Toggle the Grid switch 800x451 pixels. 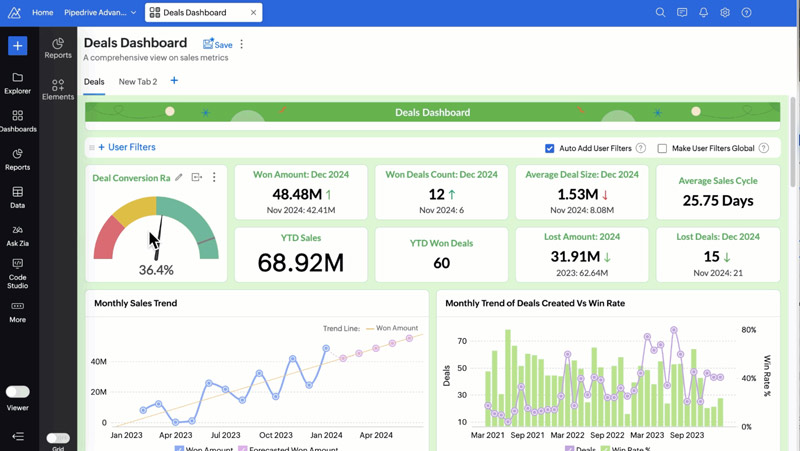click(x=58, y=438)
